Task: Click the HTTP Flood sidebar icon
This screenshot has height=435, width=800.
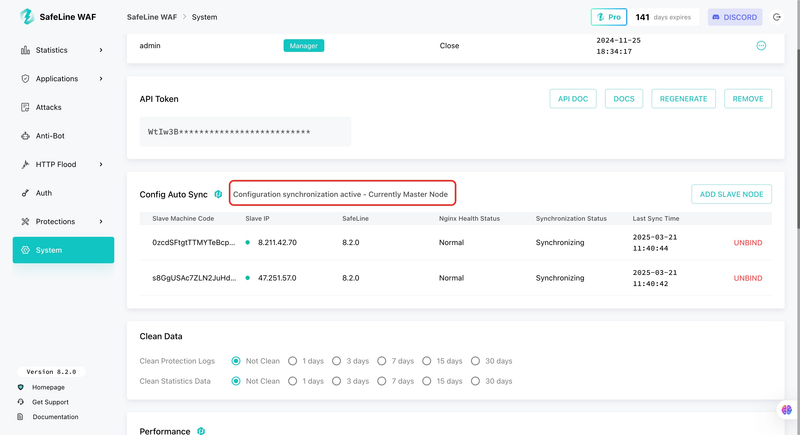Action: [25, 164]
